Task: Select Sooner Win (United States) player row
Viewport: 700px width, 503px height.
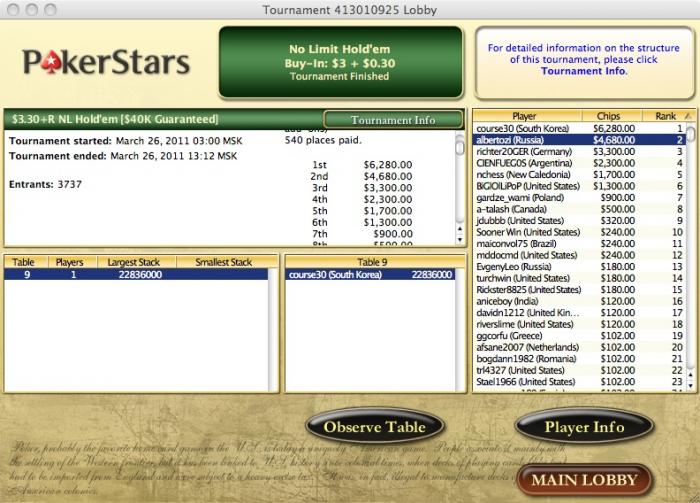Action: click(579, 232)
